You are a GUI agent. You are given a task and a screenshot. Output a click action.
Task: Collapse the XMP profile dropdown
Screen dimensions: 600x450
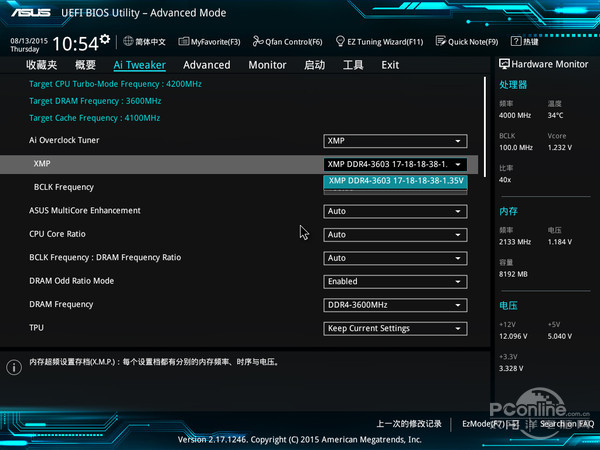[x=395, y=165]
